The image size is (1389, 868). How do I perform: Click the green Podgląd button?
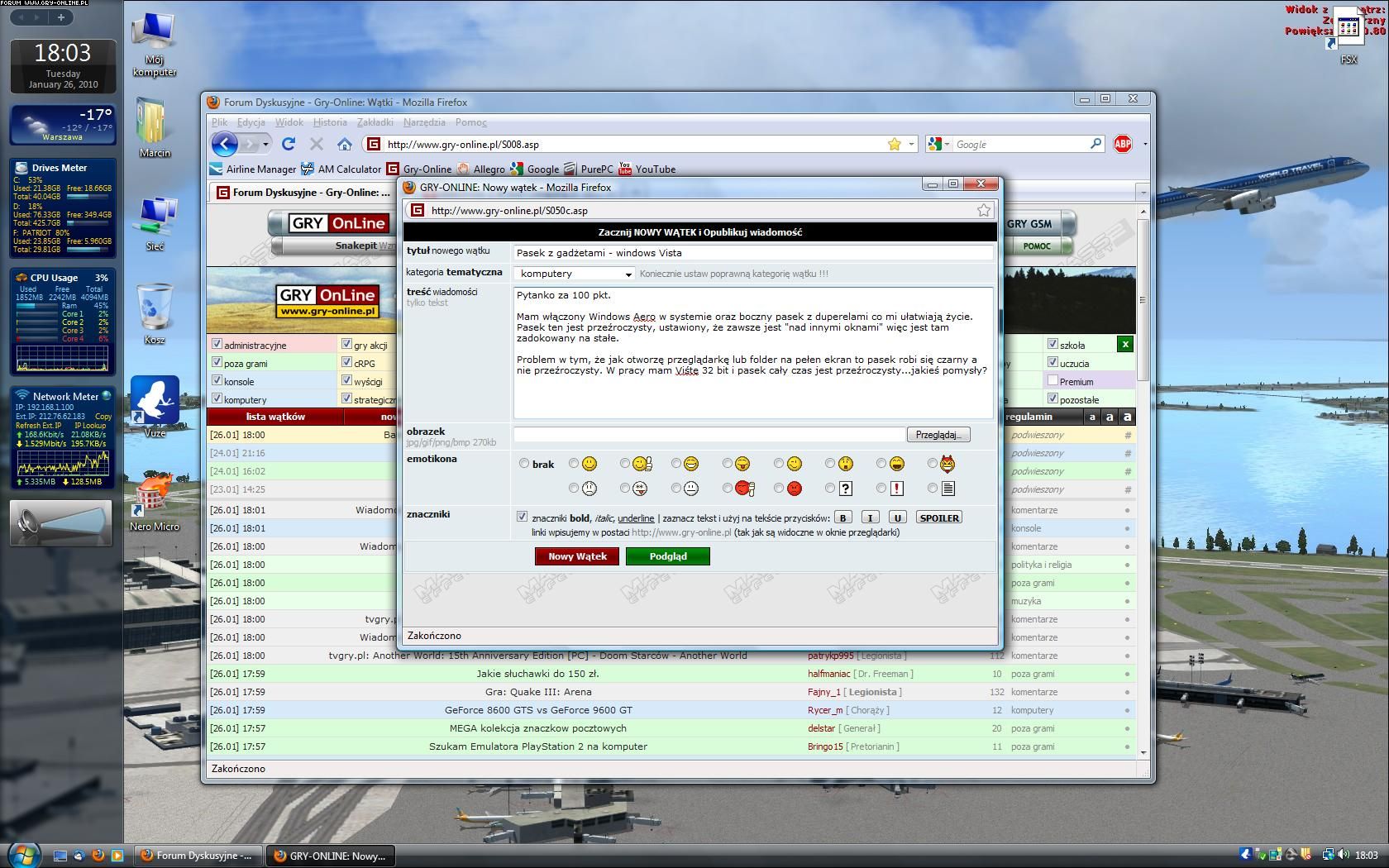coord(668,556)
